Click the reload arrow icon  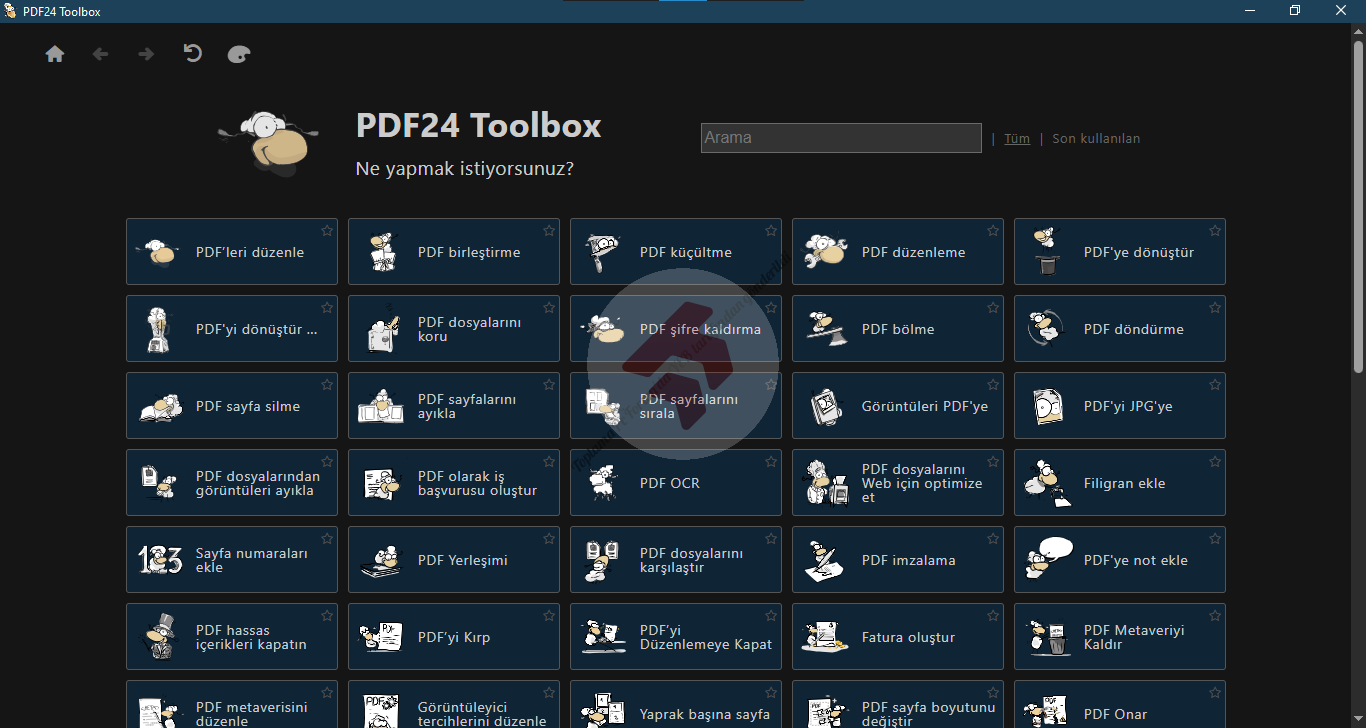pyautogui.click(x=193, y=53)
